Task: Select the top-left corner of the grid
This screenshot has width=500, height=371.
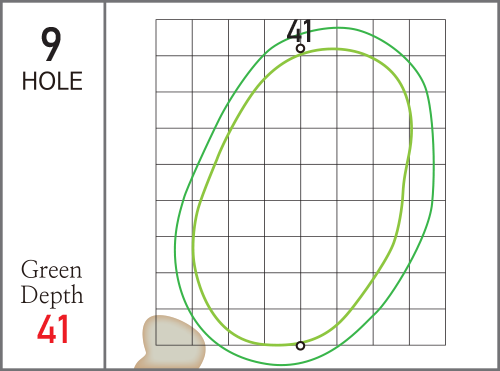Action: click(156, 19)
